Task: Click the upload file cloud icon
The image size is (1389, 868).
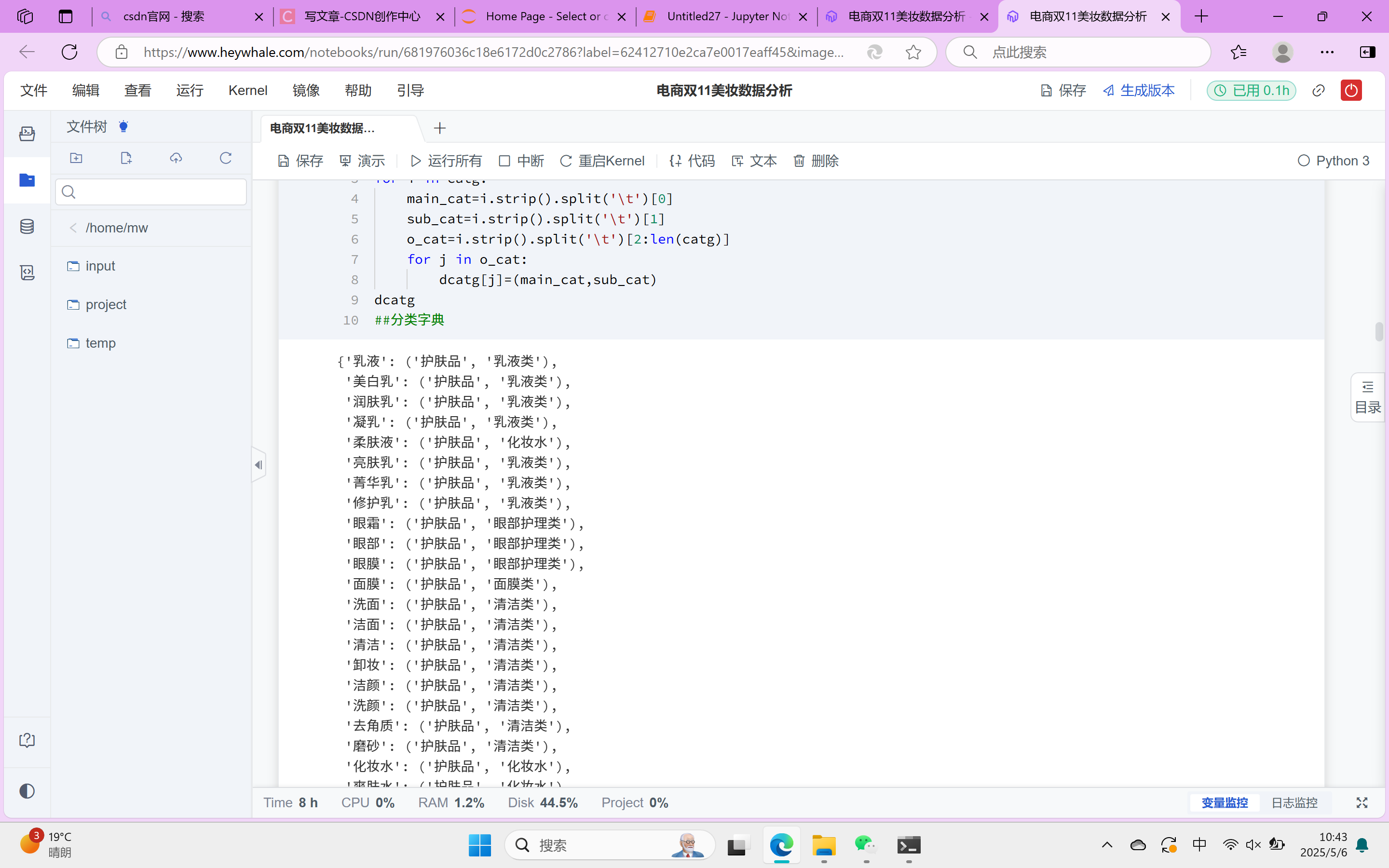Action: coord(176,158)
